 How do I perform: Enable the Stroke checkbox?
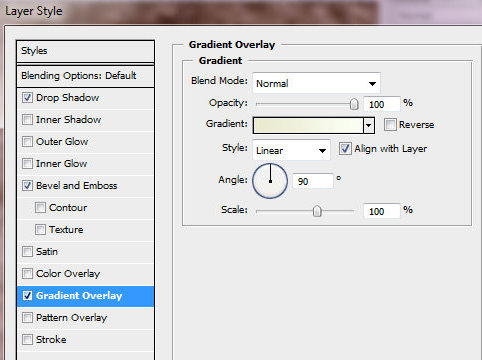[x=27, y=340]
